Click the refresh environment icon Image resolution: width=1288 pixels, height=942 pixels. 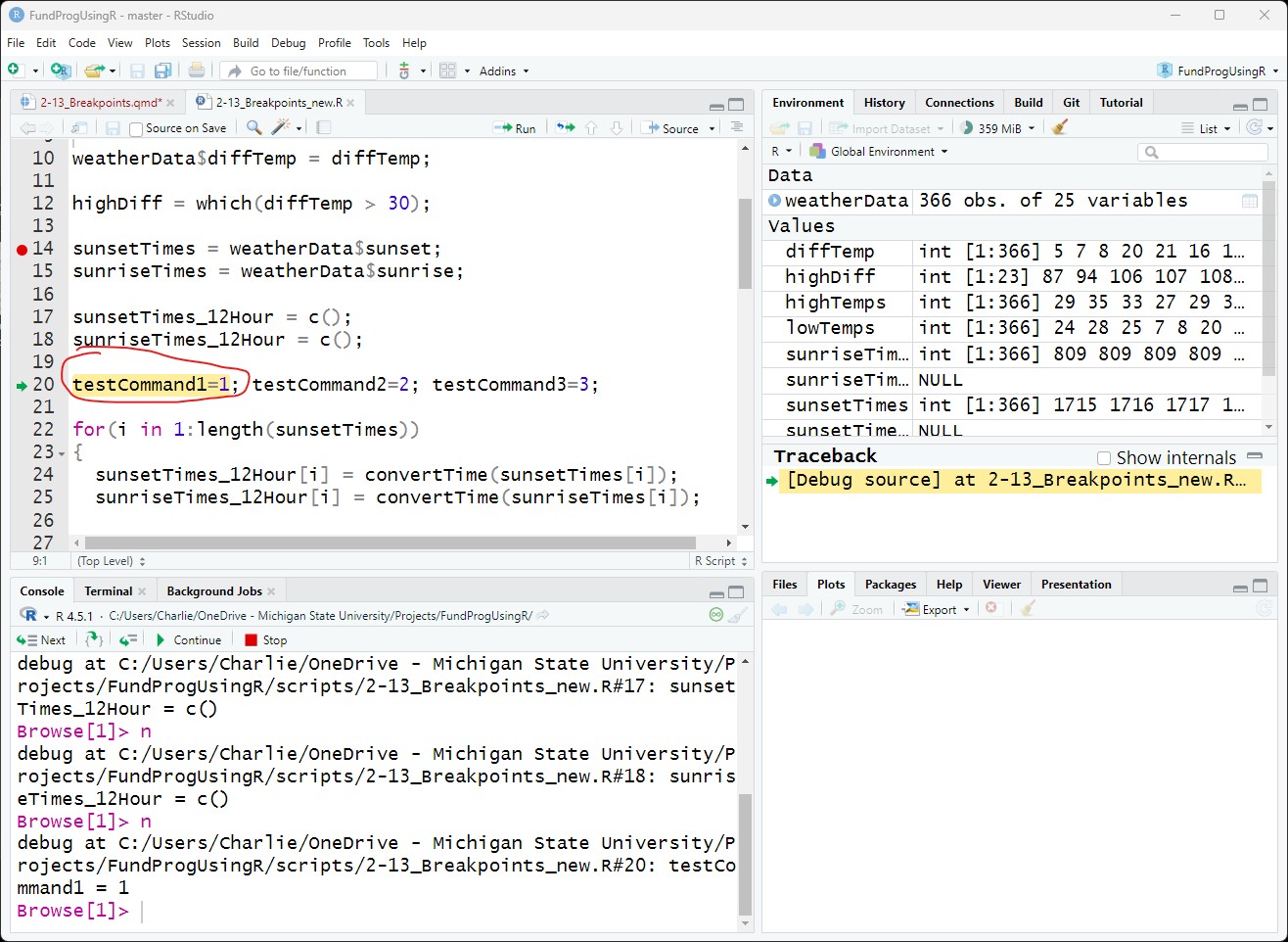coord(1255,127)
